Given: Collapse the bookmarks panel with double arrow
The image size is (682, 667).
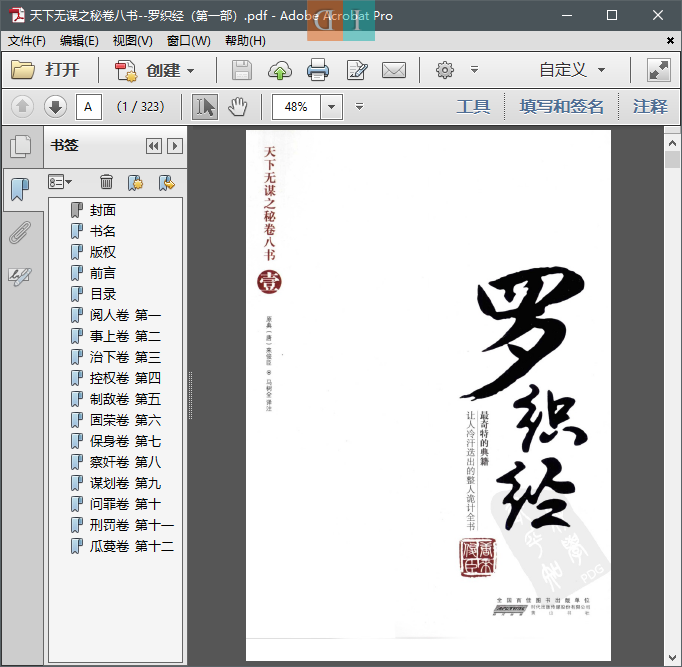Looking at the screenshot, I should pyautogui.click(x=154, y=146).
